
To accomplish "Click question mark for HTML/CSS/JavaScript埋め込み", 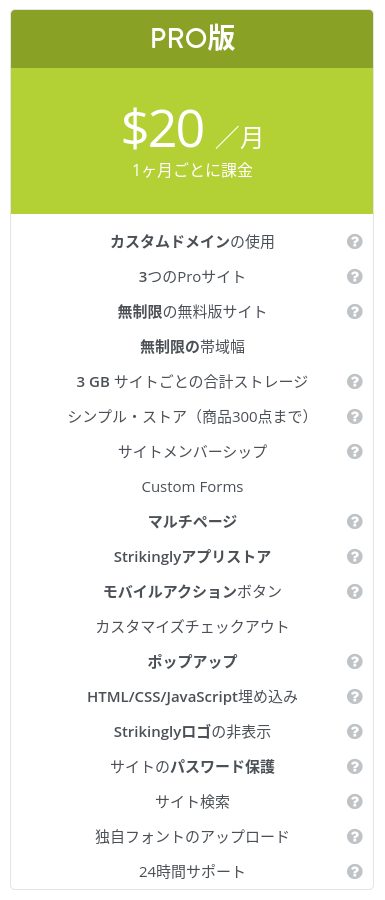I will tap(355, 697).
